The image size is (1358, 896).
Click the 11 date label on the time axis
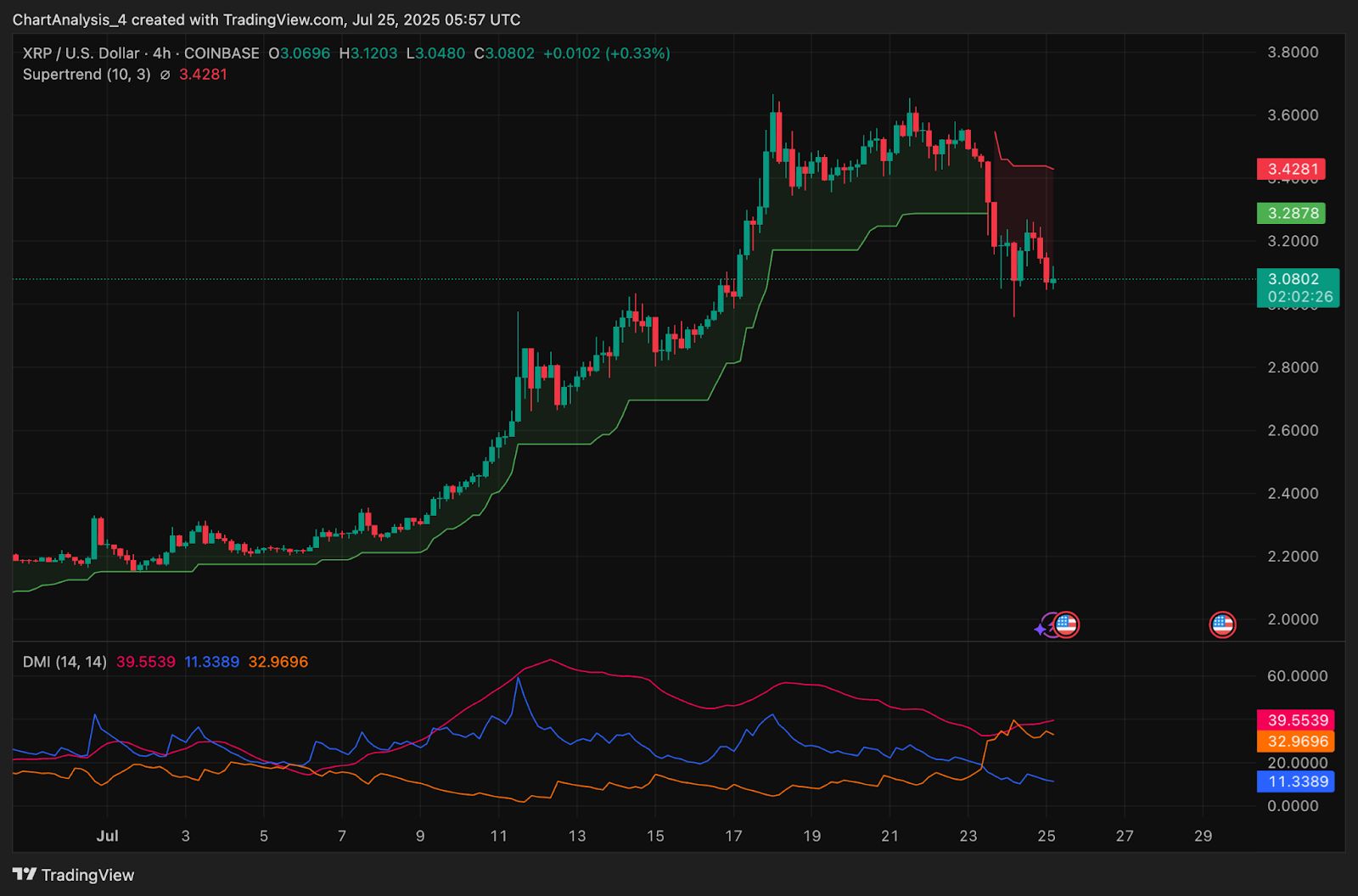[x=498, y=836]
